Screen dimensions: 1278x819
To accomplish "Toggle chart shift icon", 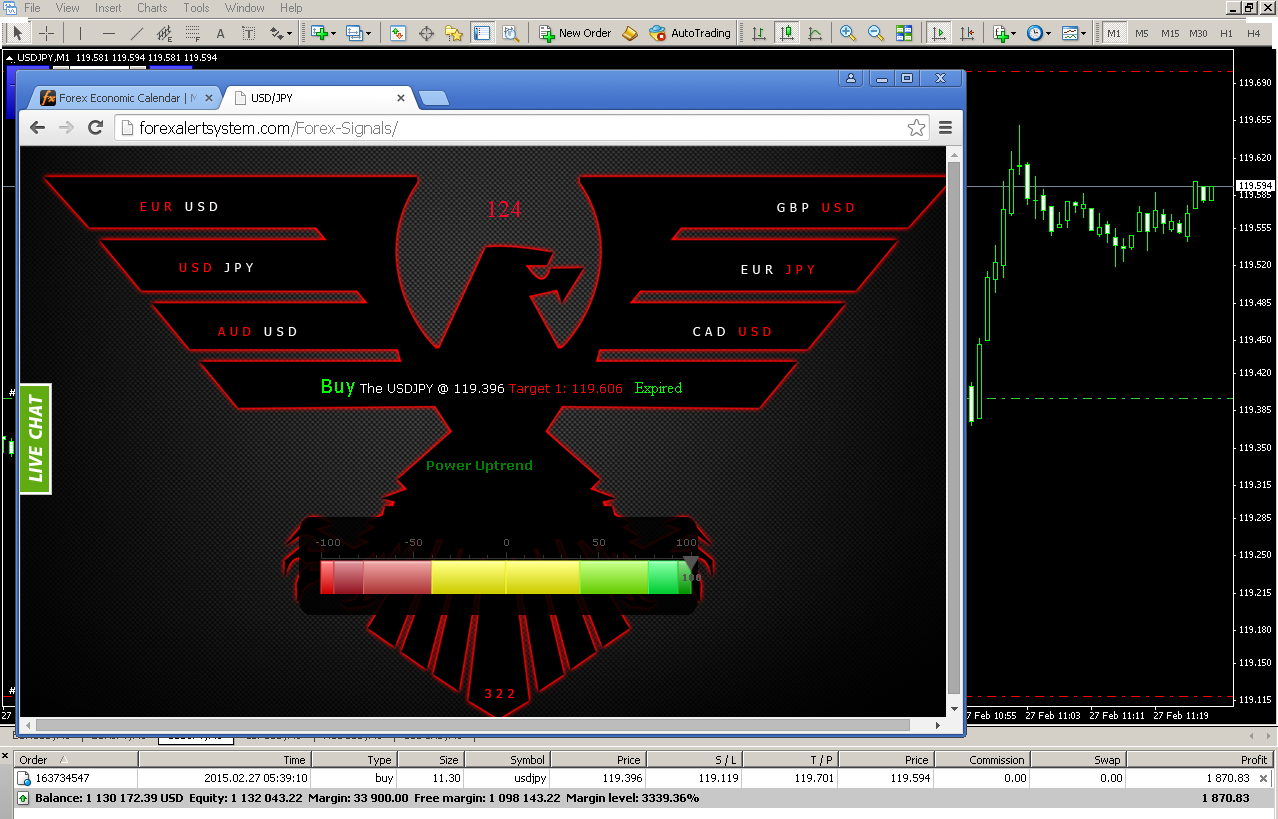I will coord(966,33).
